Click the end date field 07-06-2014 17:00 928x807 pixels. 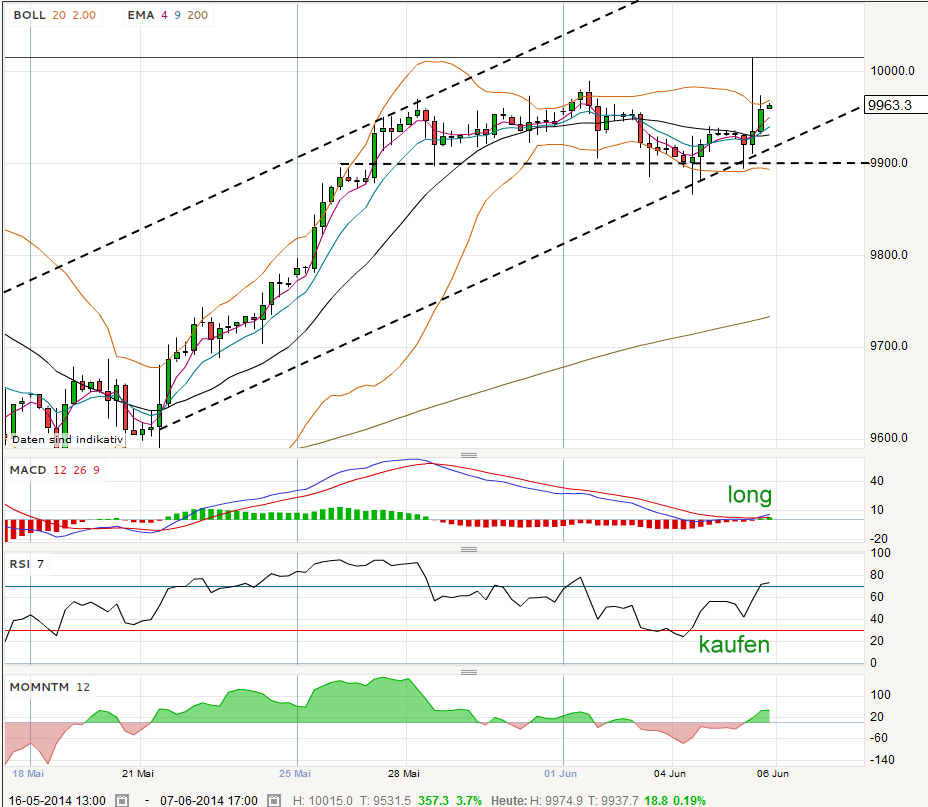click(x=209, y=800)
